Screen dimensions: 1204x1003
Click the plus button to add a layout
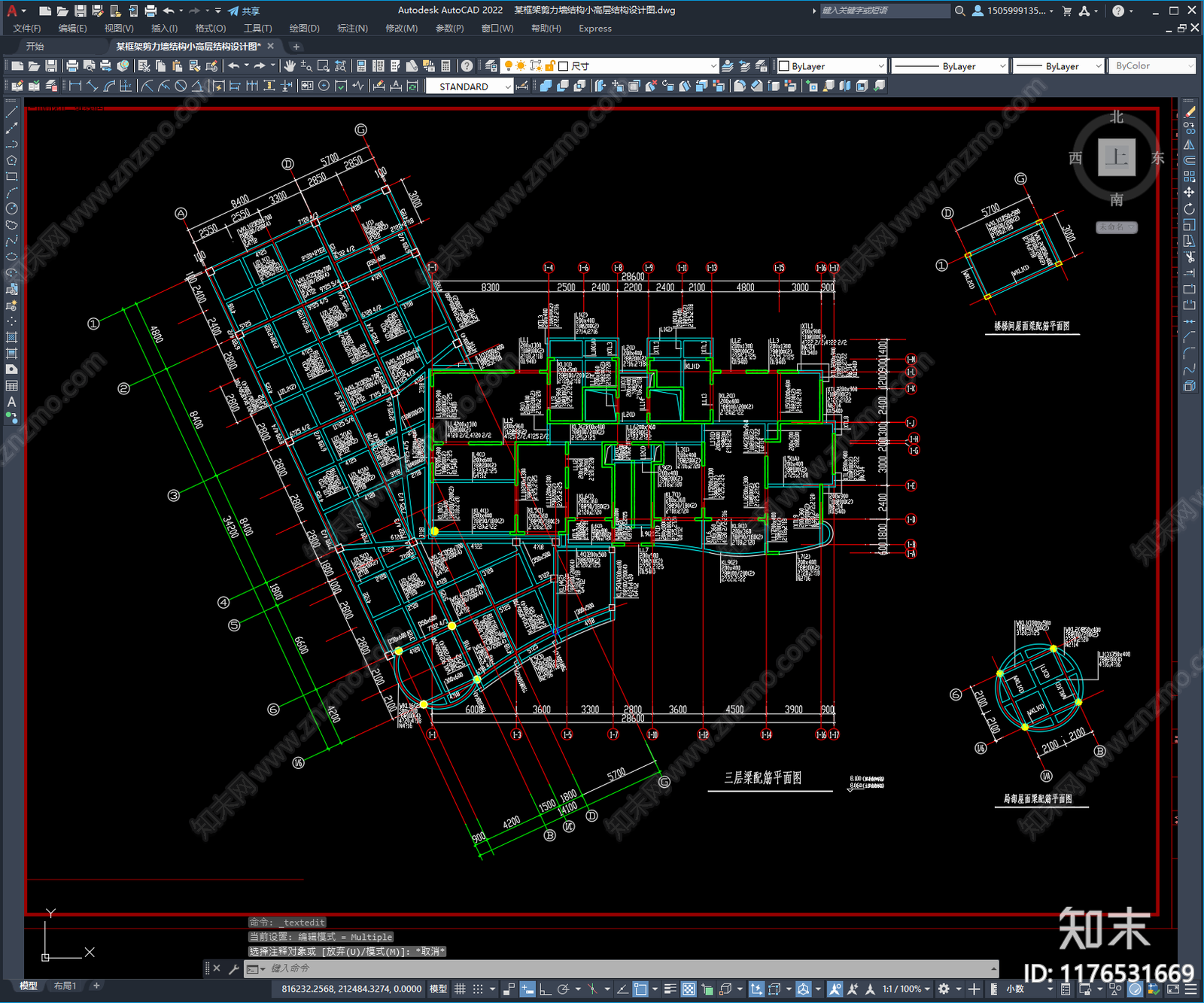tap(96, 986)
